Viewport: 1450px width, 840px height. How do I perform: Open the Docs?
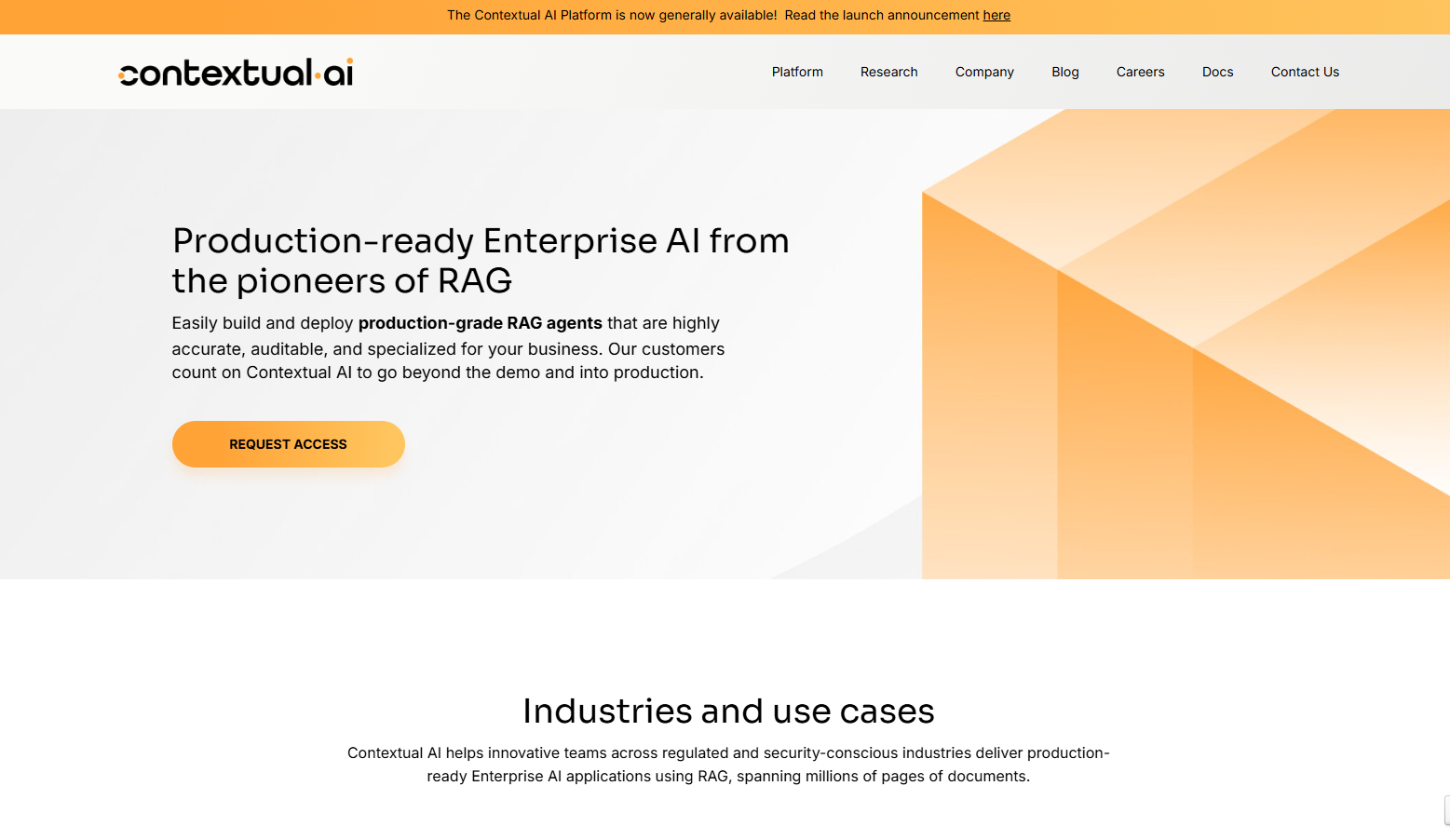[1217, 72]
